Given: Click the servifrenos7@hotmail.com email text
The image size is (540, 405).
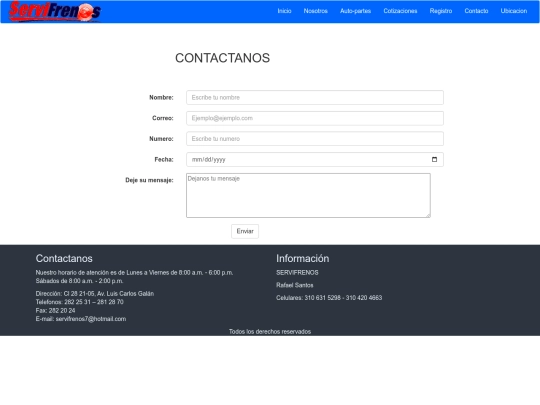Looking at the screenshot, I should point(91,319).
